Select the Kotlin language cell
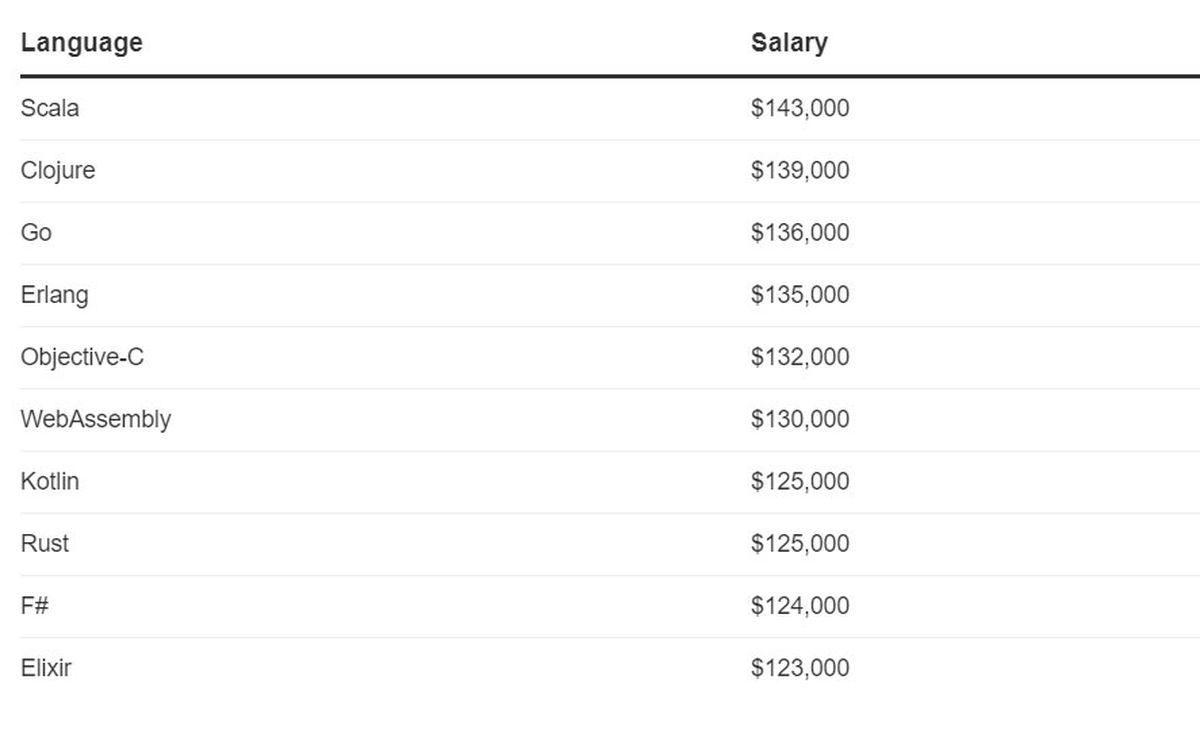This screenshot has height=737, width=1200. (50, 481)
